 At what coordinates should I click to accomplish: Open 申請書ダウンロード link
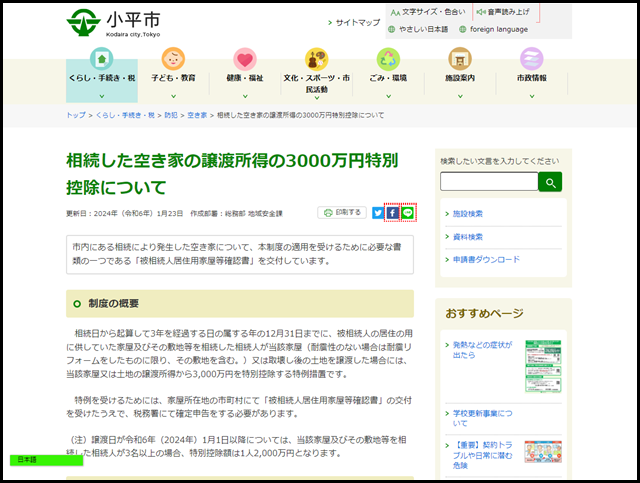pyautogui.click(x=486, y=259)
